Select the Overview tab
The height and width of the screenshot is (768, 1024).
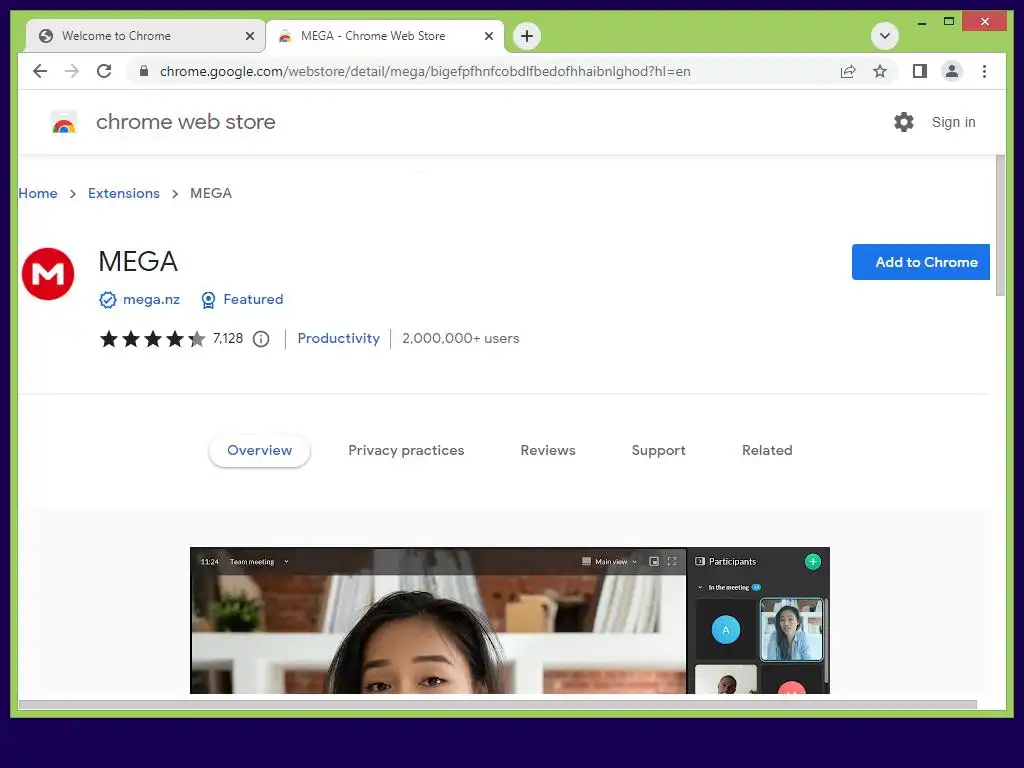click(259, 450)
